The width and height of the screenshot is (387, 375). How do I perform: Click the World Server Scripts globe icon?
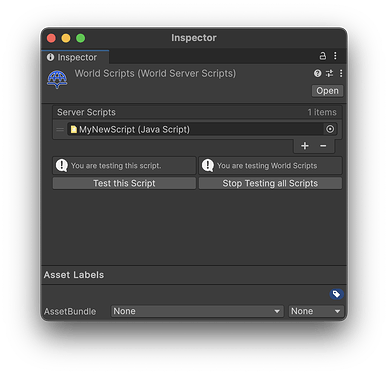57,79
